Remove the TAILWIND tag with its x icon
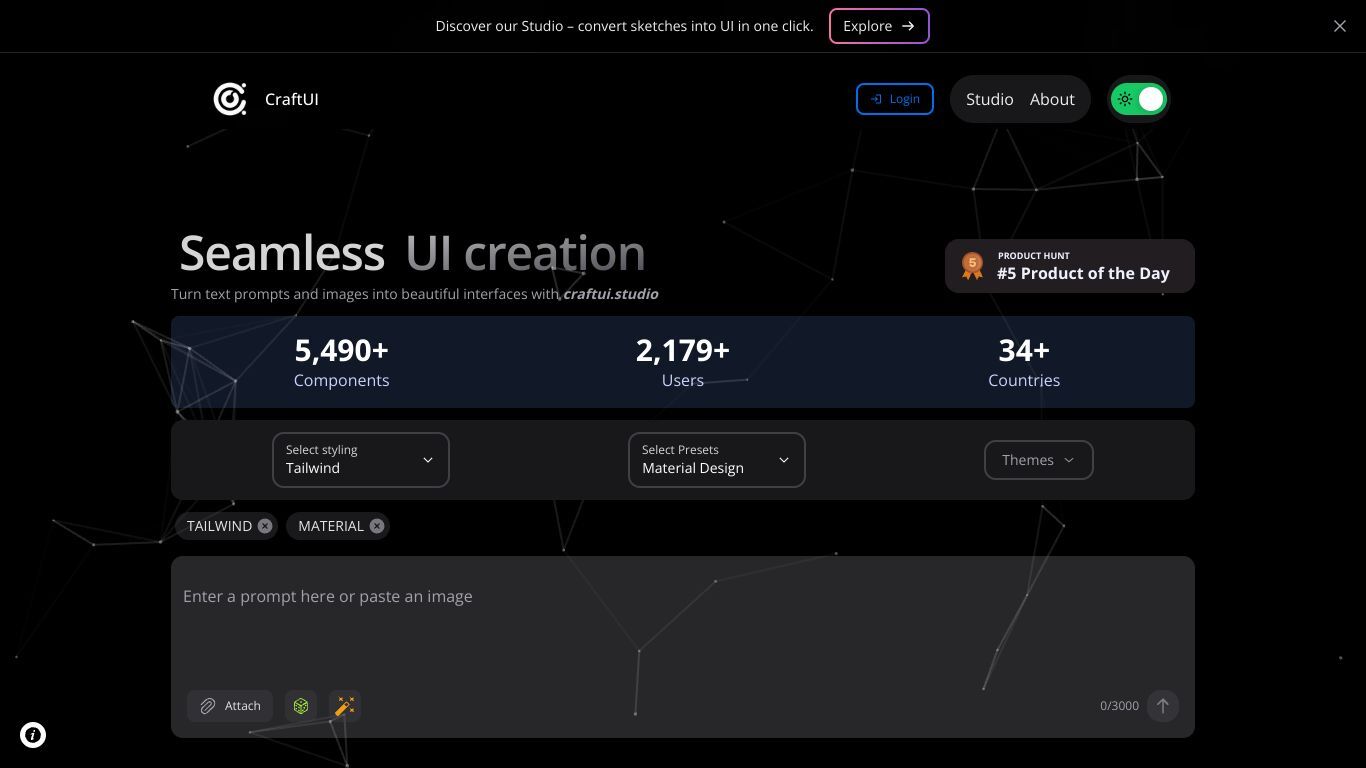1366x768 pixels. pos(265,526)
